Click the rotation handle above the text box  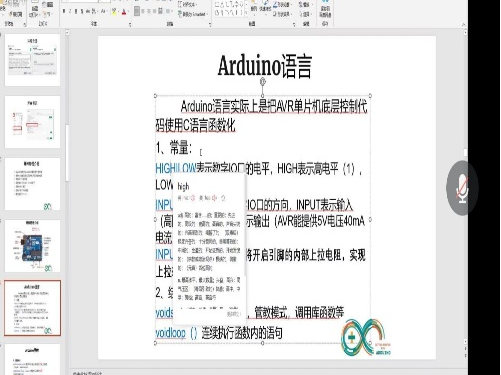click(x=263, y=81)
